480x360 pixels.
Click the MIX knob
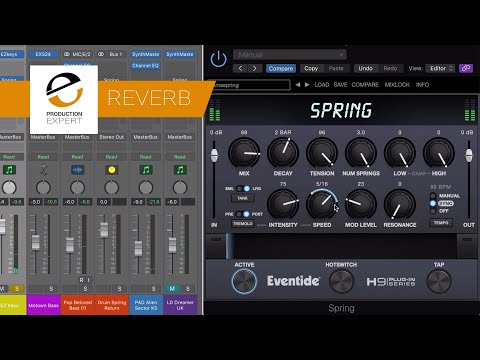(x=244, y=153)
